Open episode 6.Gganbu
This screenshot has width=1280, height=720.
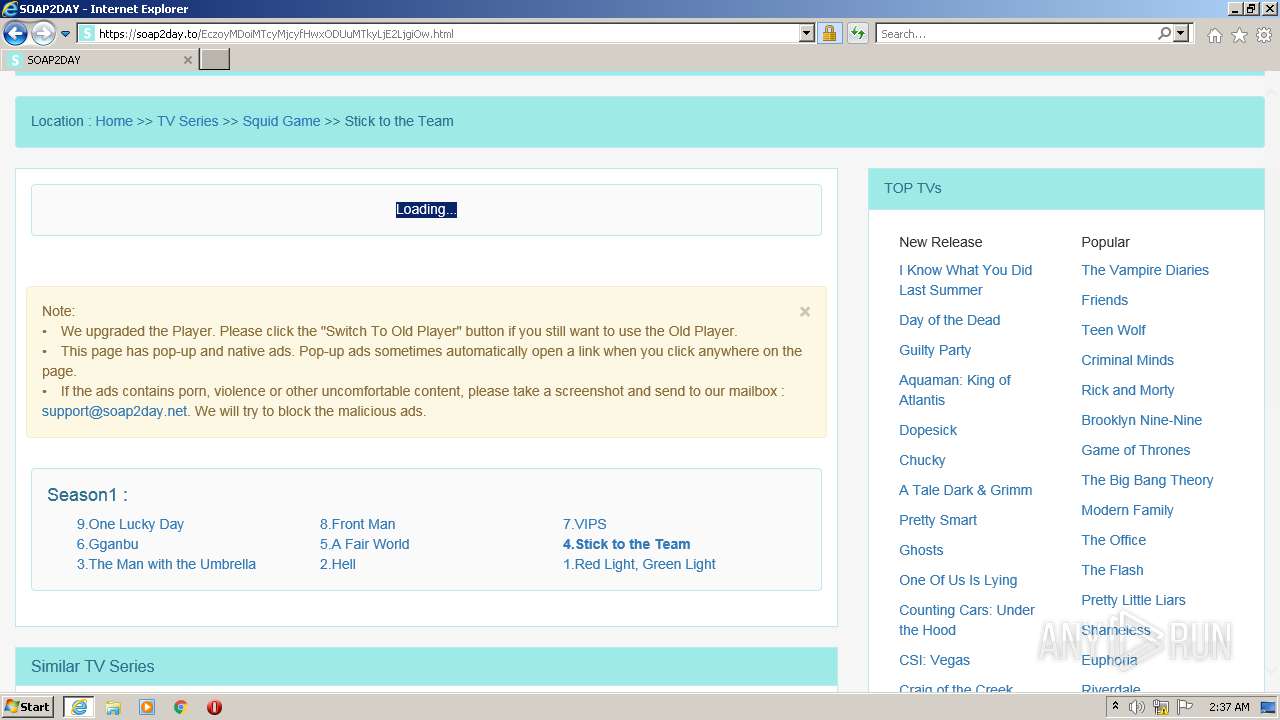point(107,544)
